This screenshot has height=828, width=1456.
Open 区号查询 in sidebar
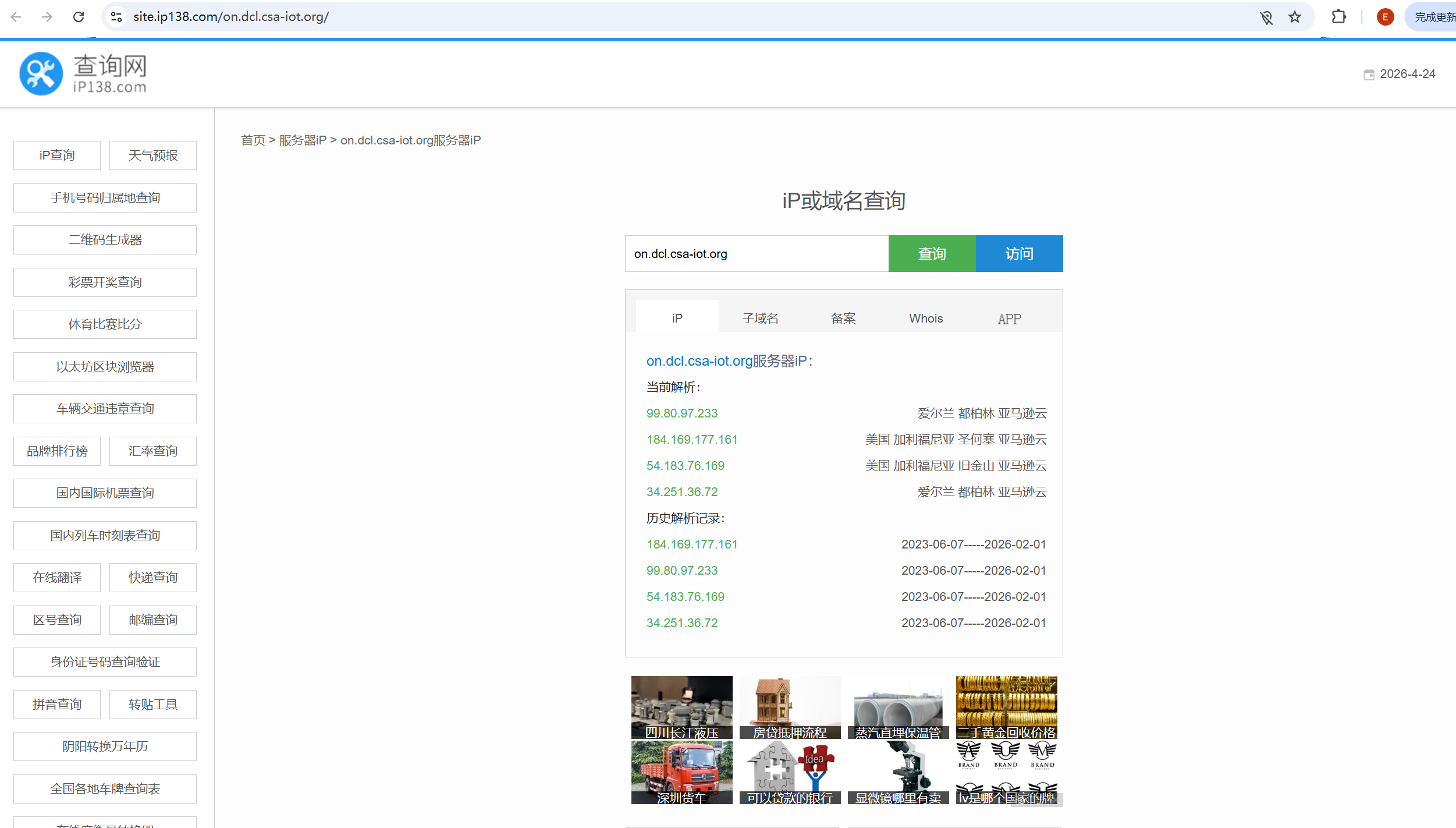[57, 620]
